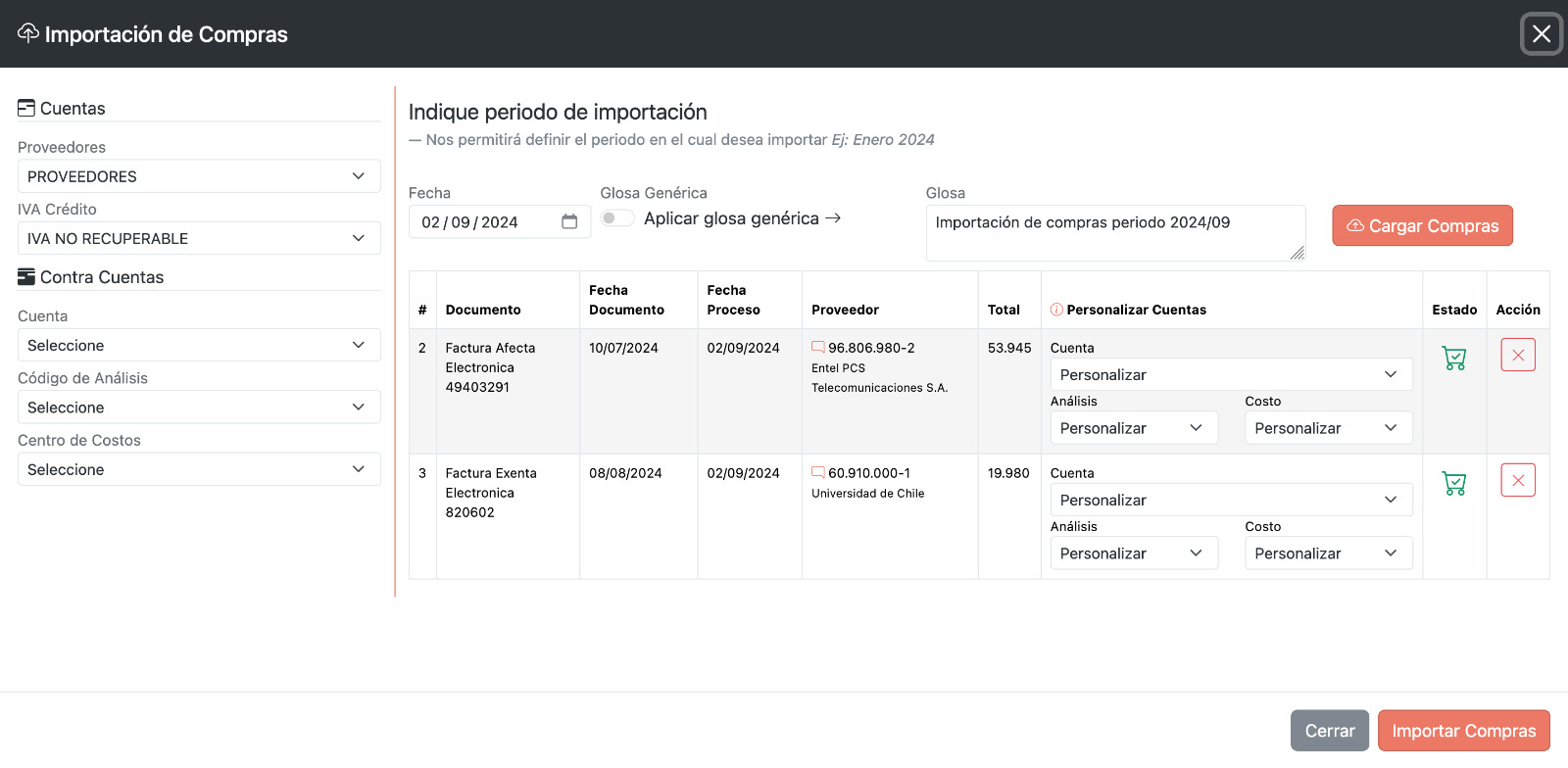Expand Cuenta dropdown for Entel PCS row
This screenshot has width=1568, height=768.
point(1231,374)
